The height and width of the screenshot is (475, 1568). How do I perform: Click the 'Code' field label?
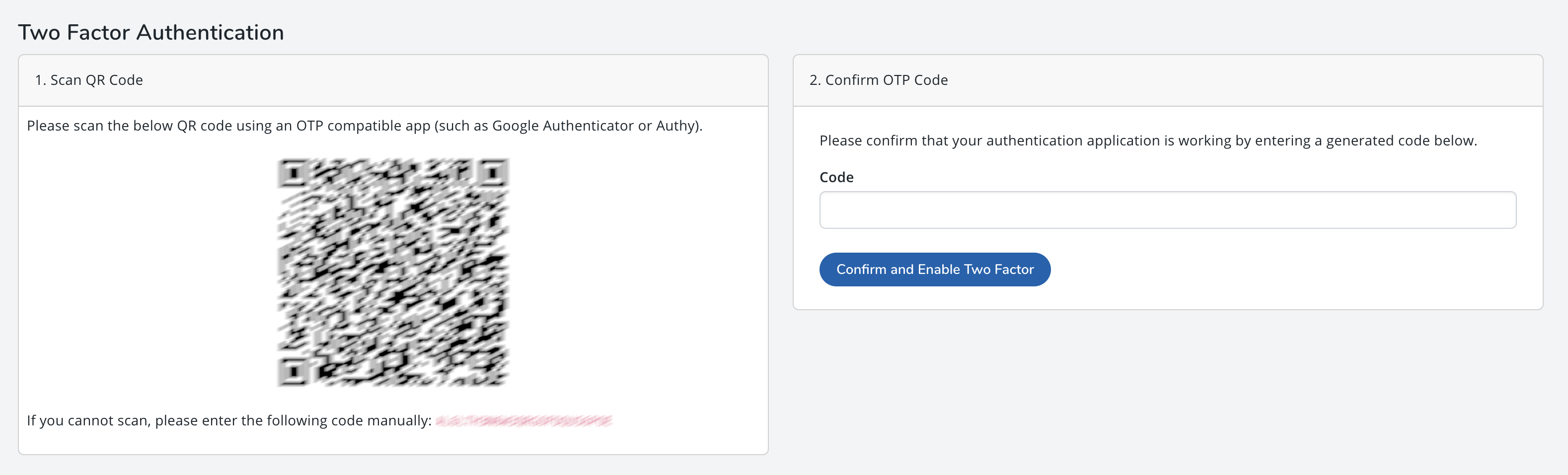[836, 177]
